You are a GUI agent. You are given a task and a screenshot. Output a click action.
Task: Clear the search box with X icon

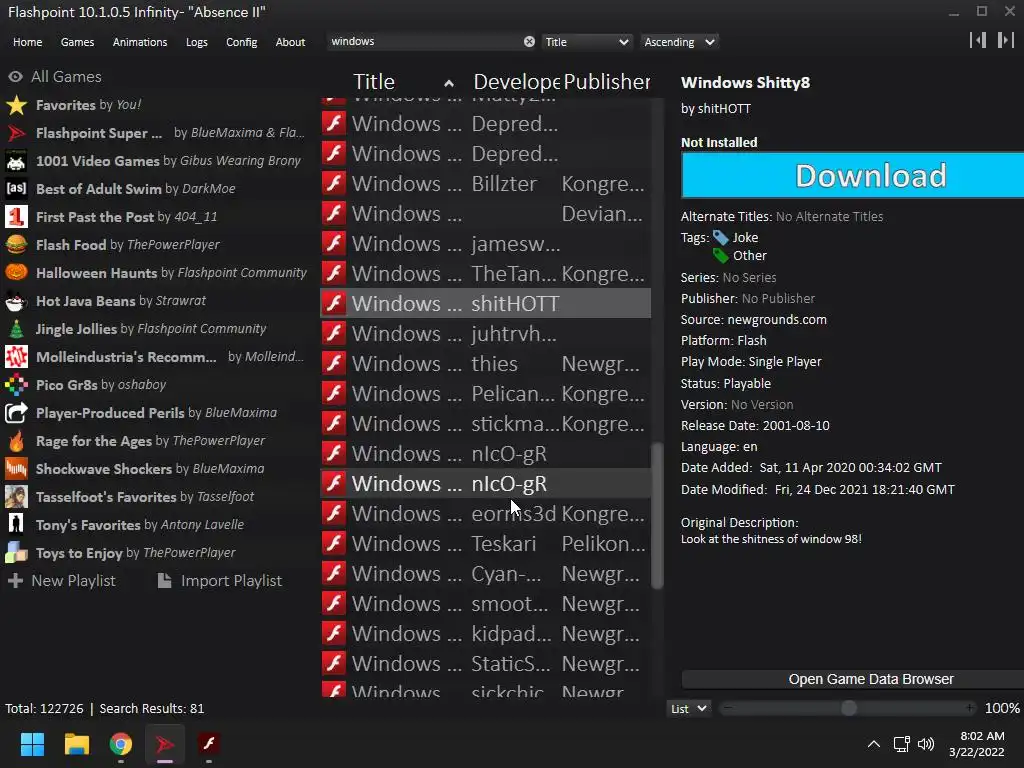[x=529, y=41]
